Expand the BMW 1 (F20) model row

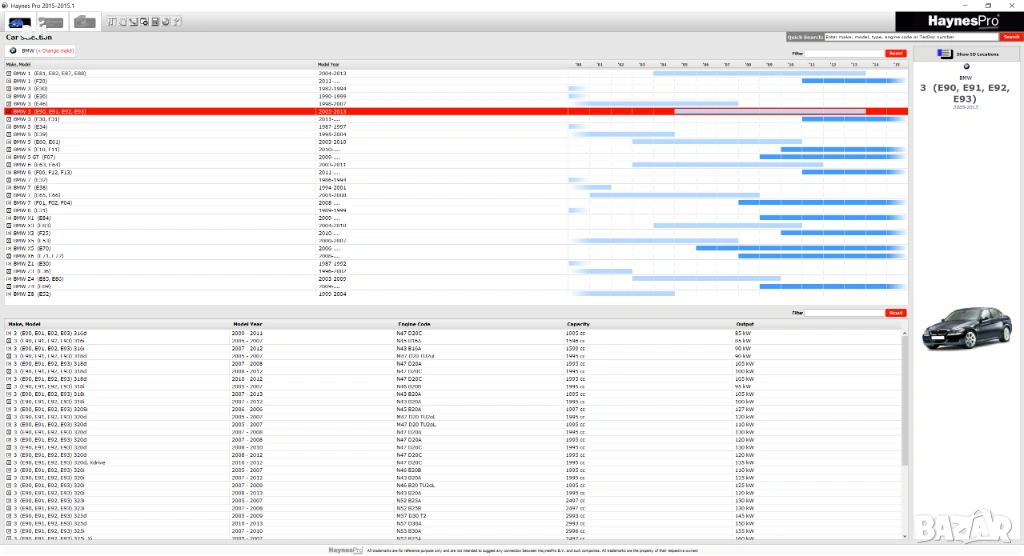(9, 81)
